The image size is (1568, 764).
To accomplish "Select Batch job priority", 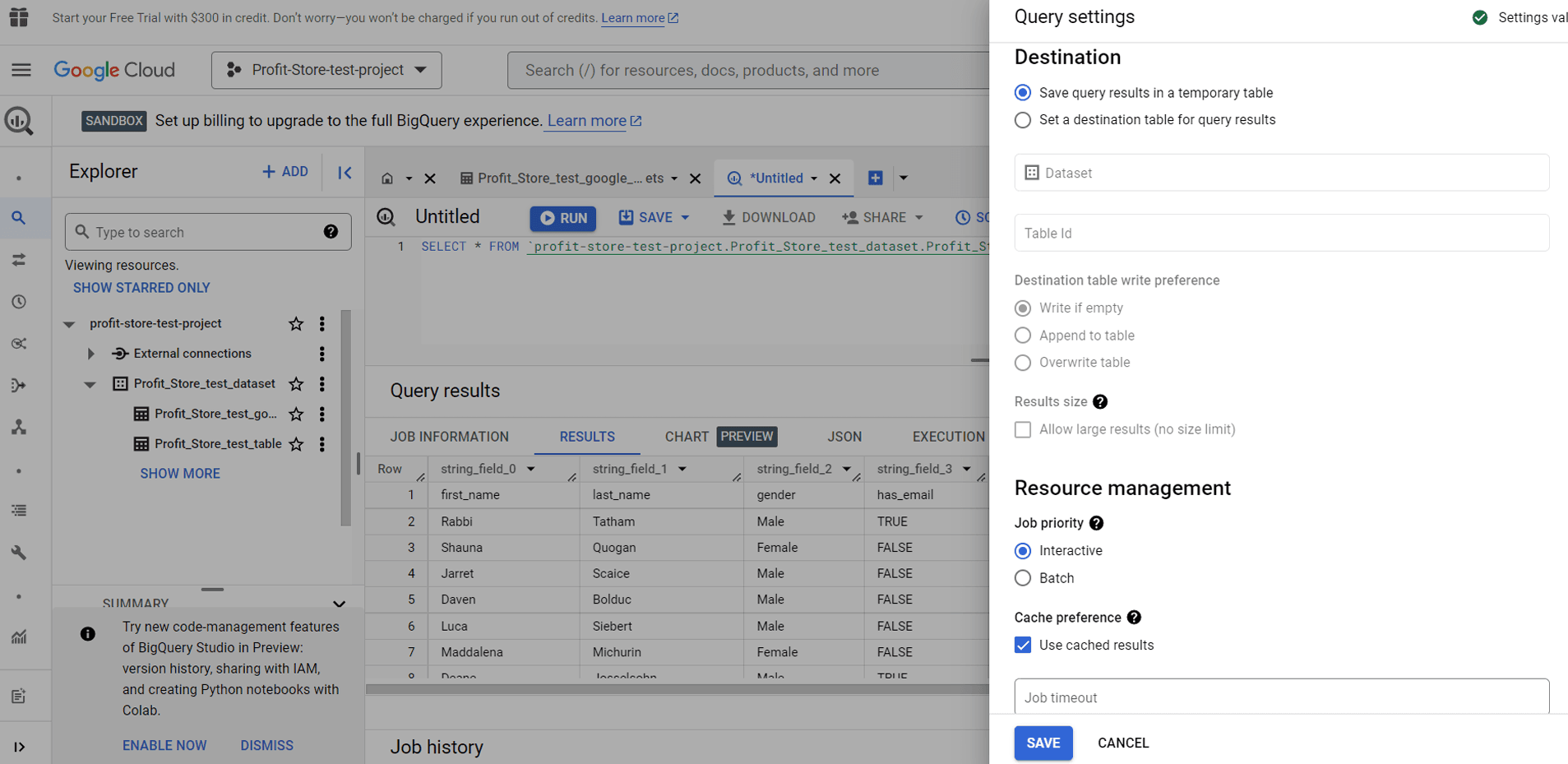I will click(1023, 578).
